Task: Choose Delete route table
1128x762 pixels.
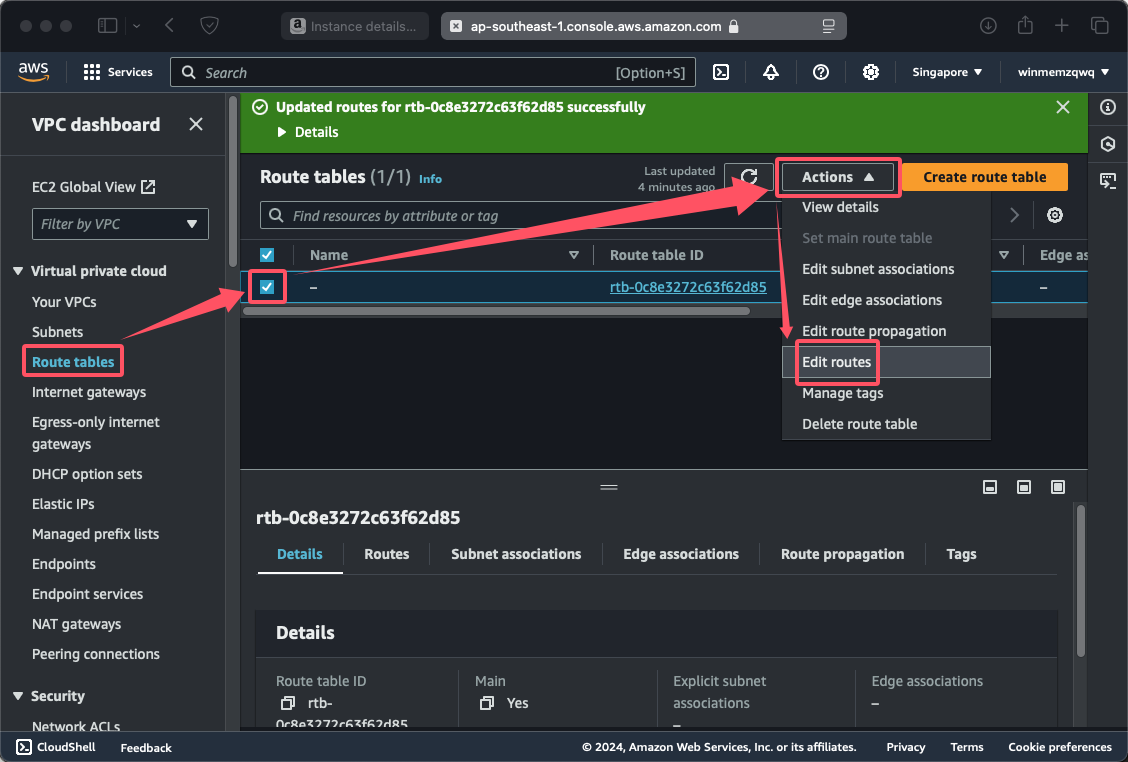Action: (860, 424)
